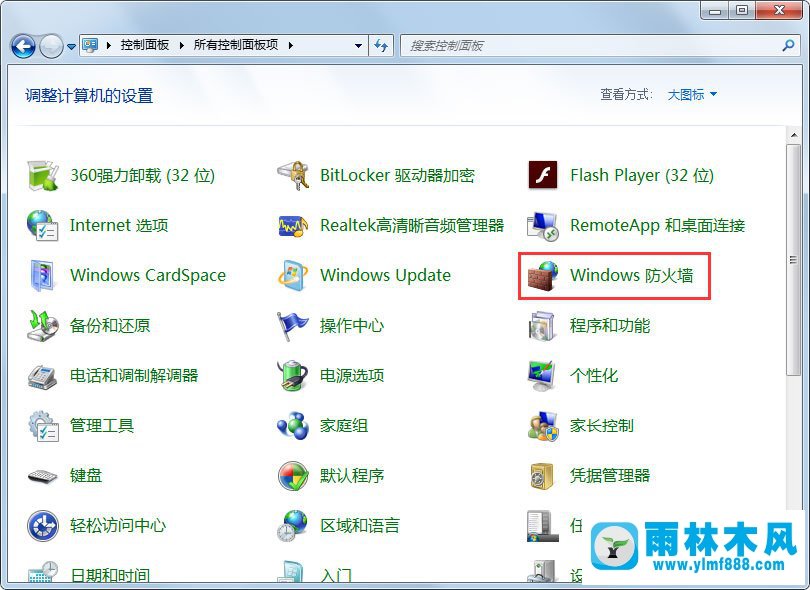The image size is (810, 590).
Task: Open the Flash Player (32 位) icon
Action: pos(543,175)
